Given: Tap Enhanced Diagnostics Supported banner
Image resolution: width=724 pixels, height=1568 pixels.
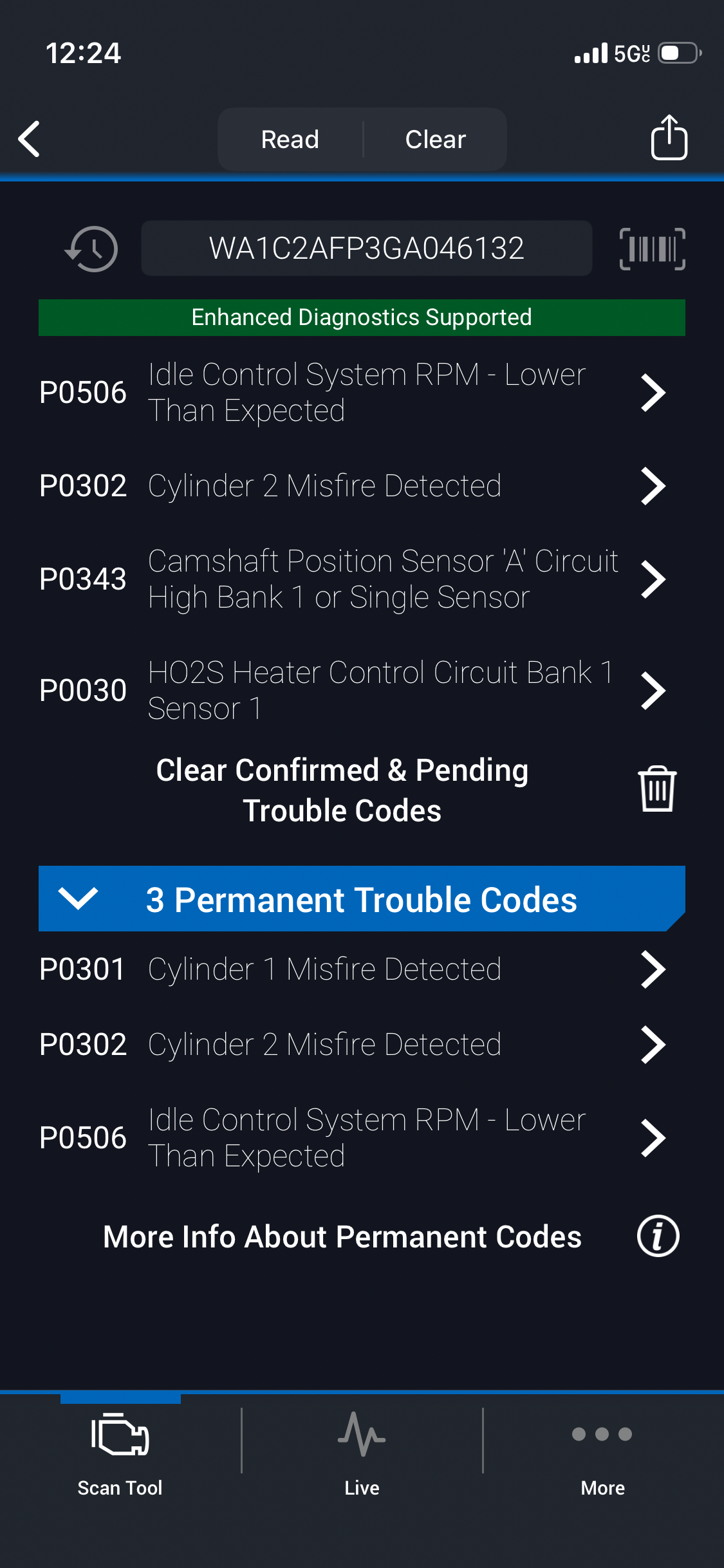Looking at the screenshot, I should pos(362,317).
